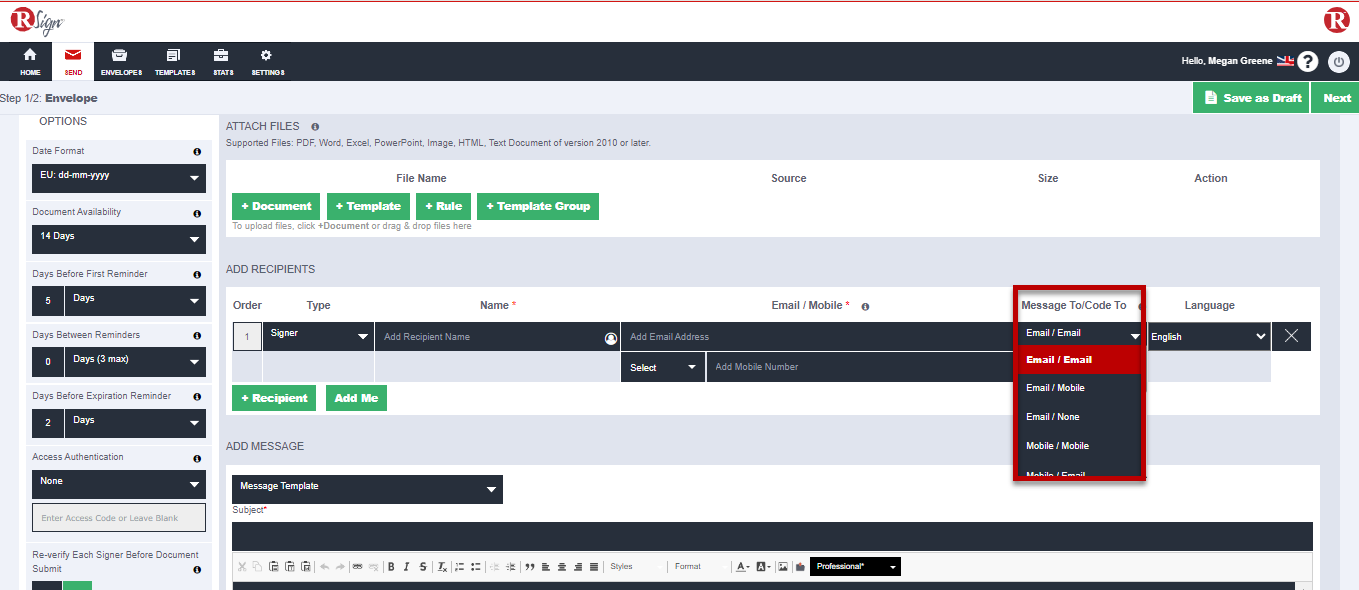Expand the Signer type dropdown
The width and height of the screenshot is (1359, 590).
(318, 337)
